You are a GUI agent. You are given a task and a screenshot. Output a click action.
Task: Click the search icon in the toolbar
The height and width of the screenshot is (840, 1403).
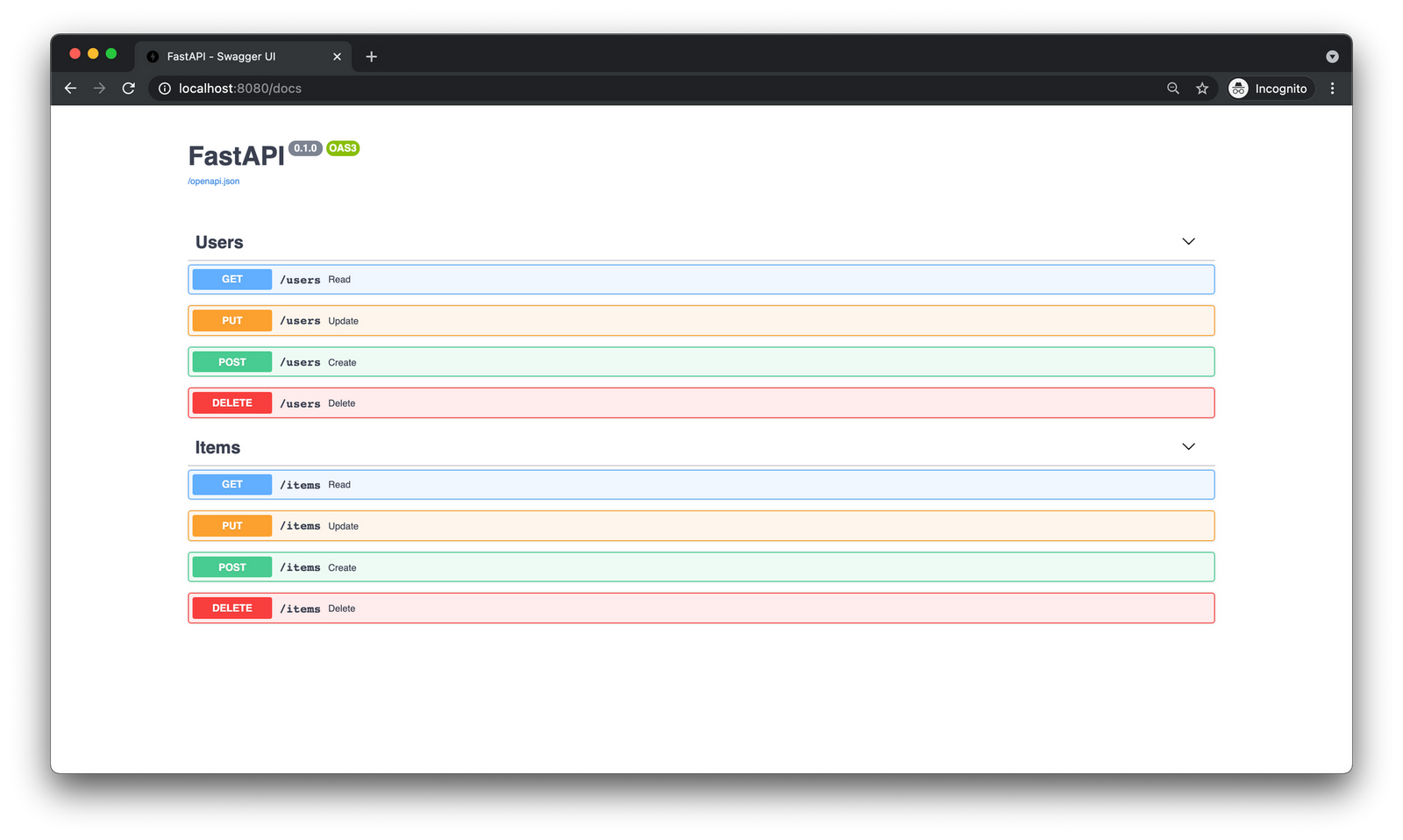pos(1172,88)
